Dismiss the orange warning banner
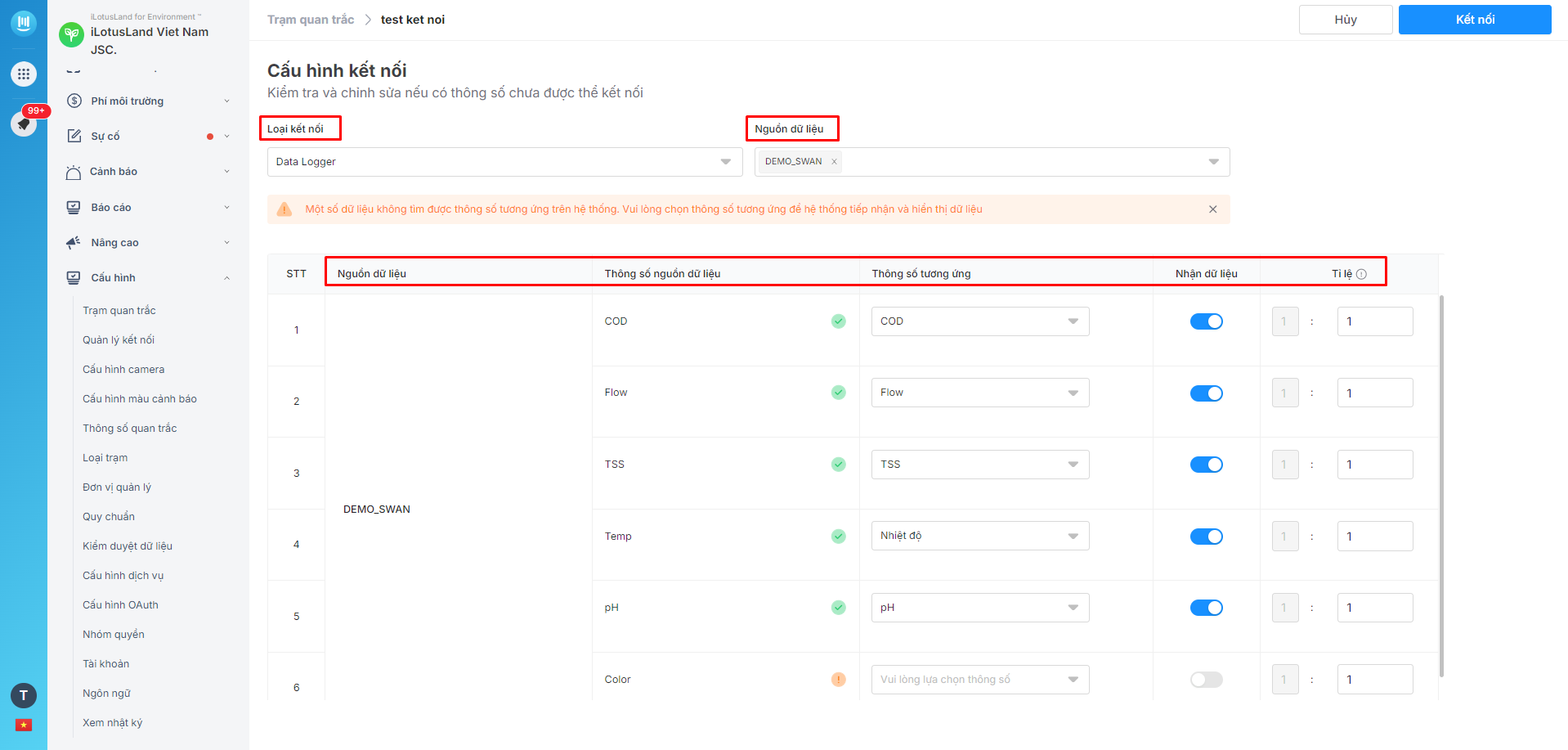This screenshot has width=1568, height=750. [x=1213, y=209]
